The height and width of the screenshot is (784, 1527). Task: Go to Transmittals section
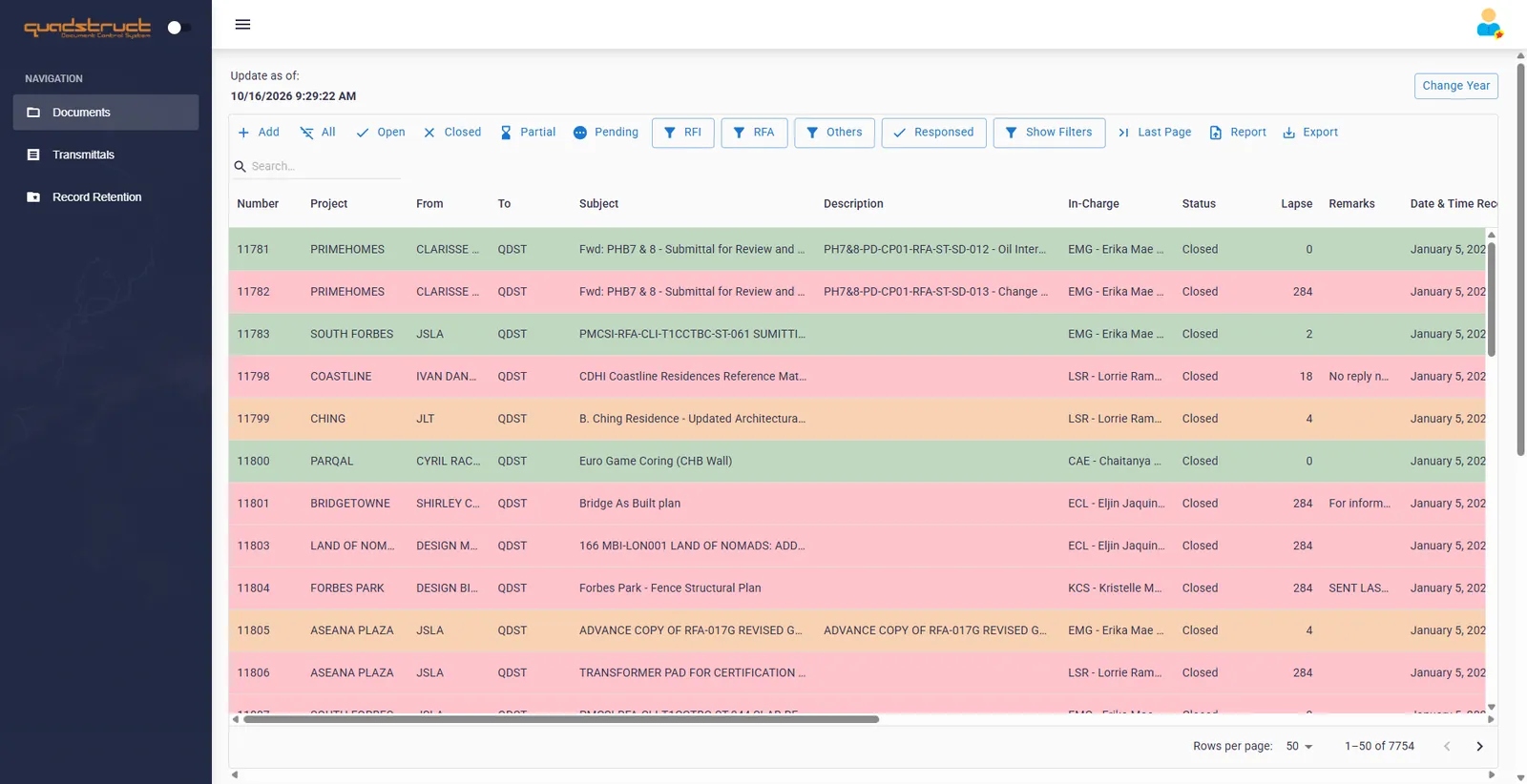(106, 155)
